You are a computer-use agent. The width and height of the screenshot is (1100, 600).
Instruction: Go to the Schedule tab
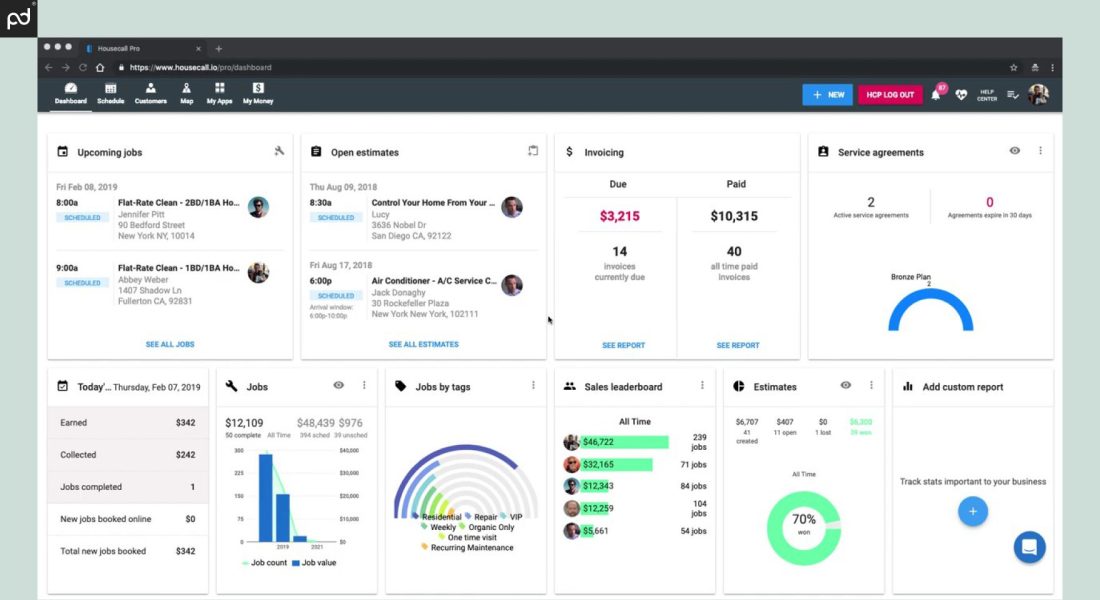tap(111, 94)
